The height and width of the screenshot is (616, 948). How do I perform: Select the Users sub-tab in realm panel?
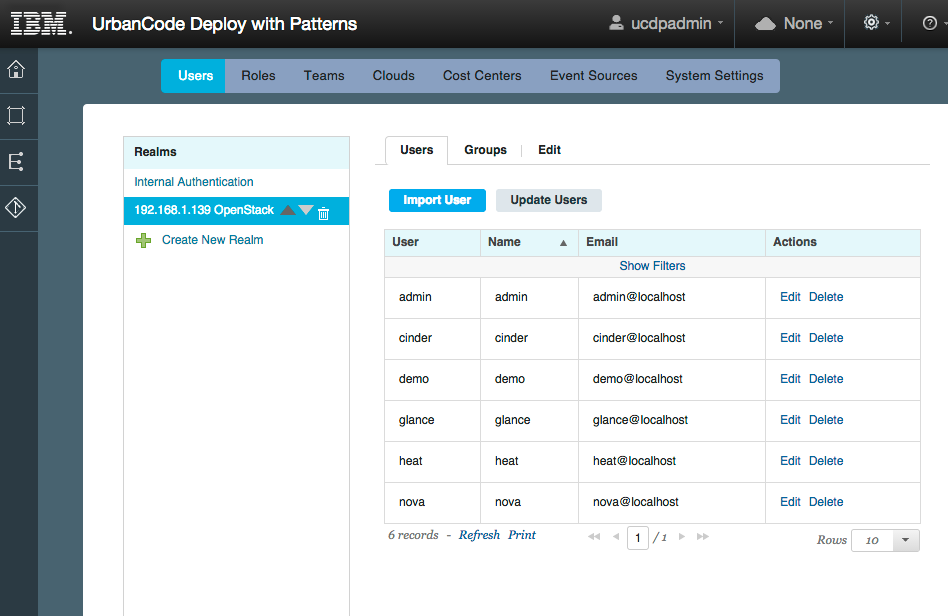pyautogui.click(x=417, y=150)
